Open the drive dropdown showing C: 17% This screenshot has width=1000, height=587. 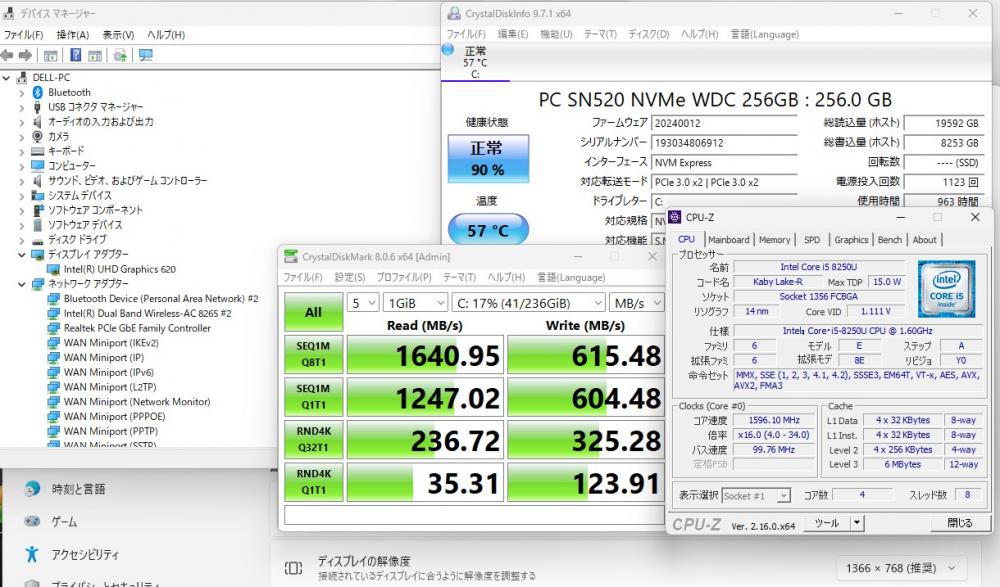coord(528,303)
